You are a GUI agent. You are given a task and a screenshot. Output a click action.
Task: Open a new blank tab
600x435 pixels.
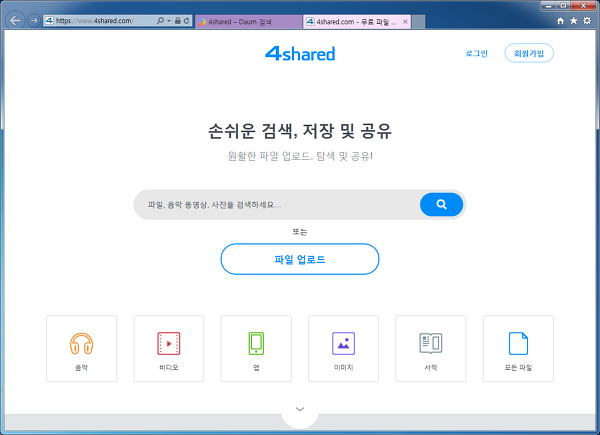(418, 22)
